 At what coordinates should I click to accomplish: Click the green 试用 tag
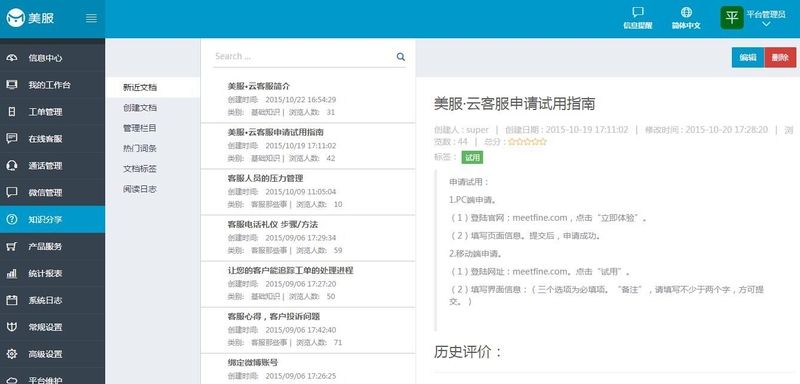click(472, 158)
